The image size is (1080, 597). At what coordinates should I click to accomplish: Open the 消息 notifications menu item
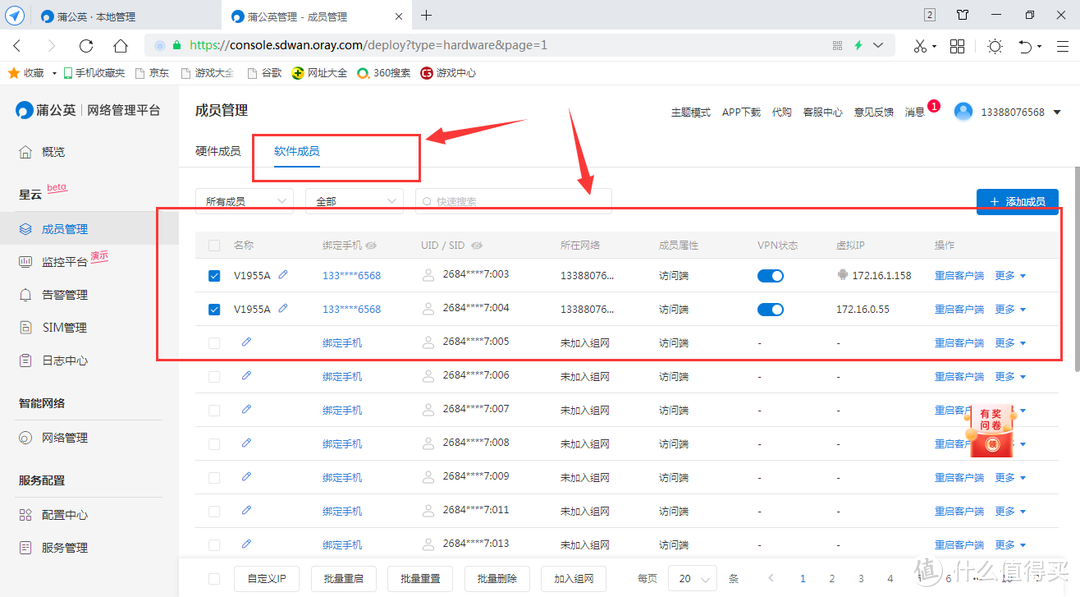915,111
